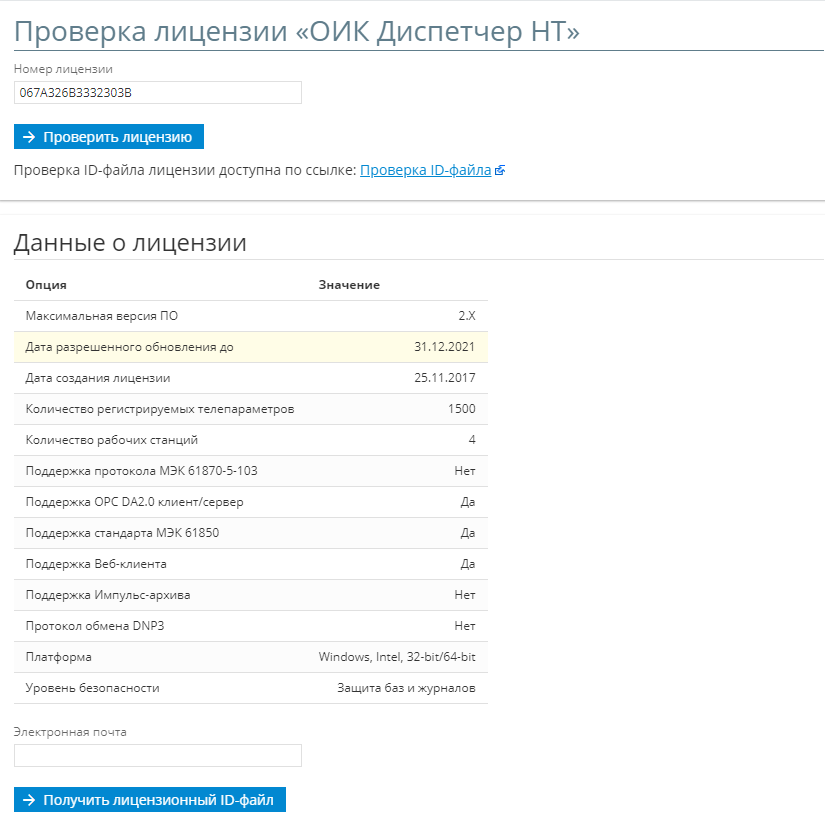Open the Проверка ID-файла link
This screenshot has width=825, height=834.
click(x=425, y=171)
